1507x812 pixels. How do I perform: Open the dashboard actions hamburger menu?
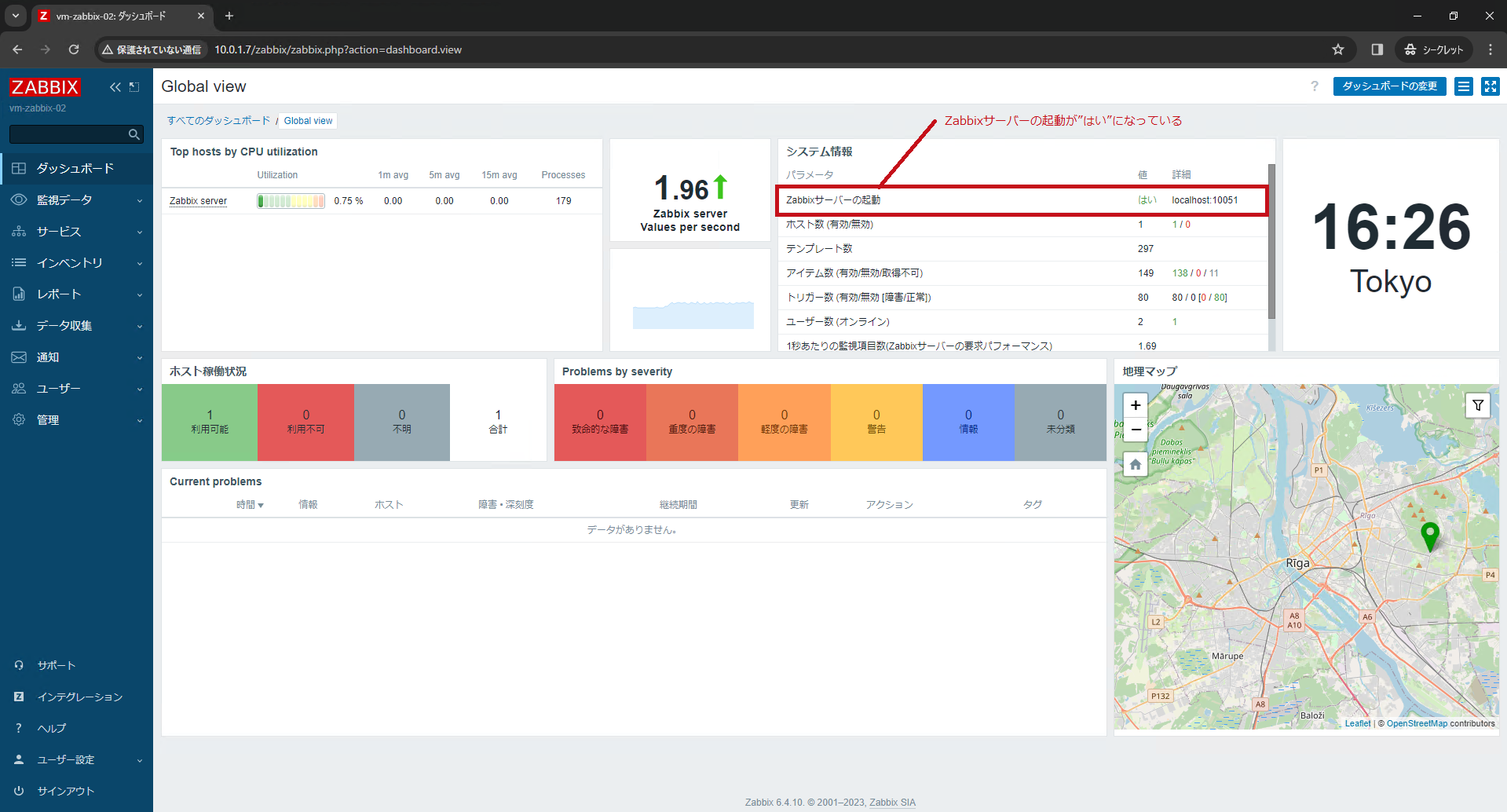point(1464,86)
